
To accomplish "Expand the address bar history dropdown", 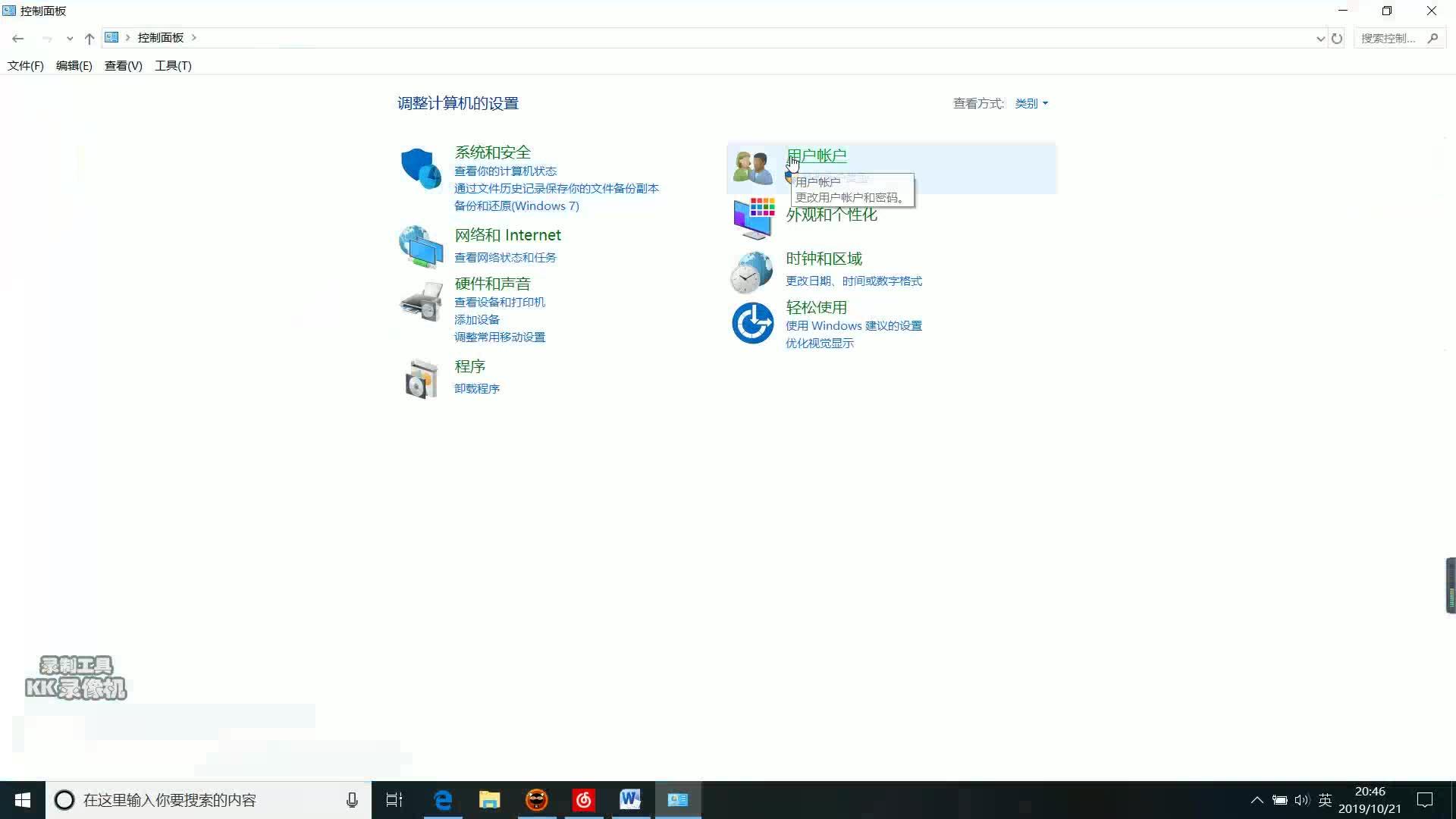I will point(1320,38).
